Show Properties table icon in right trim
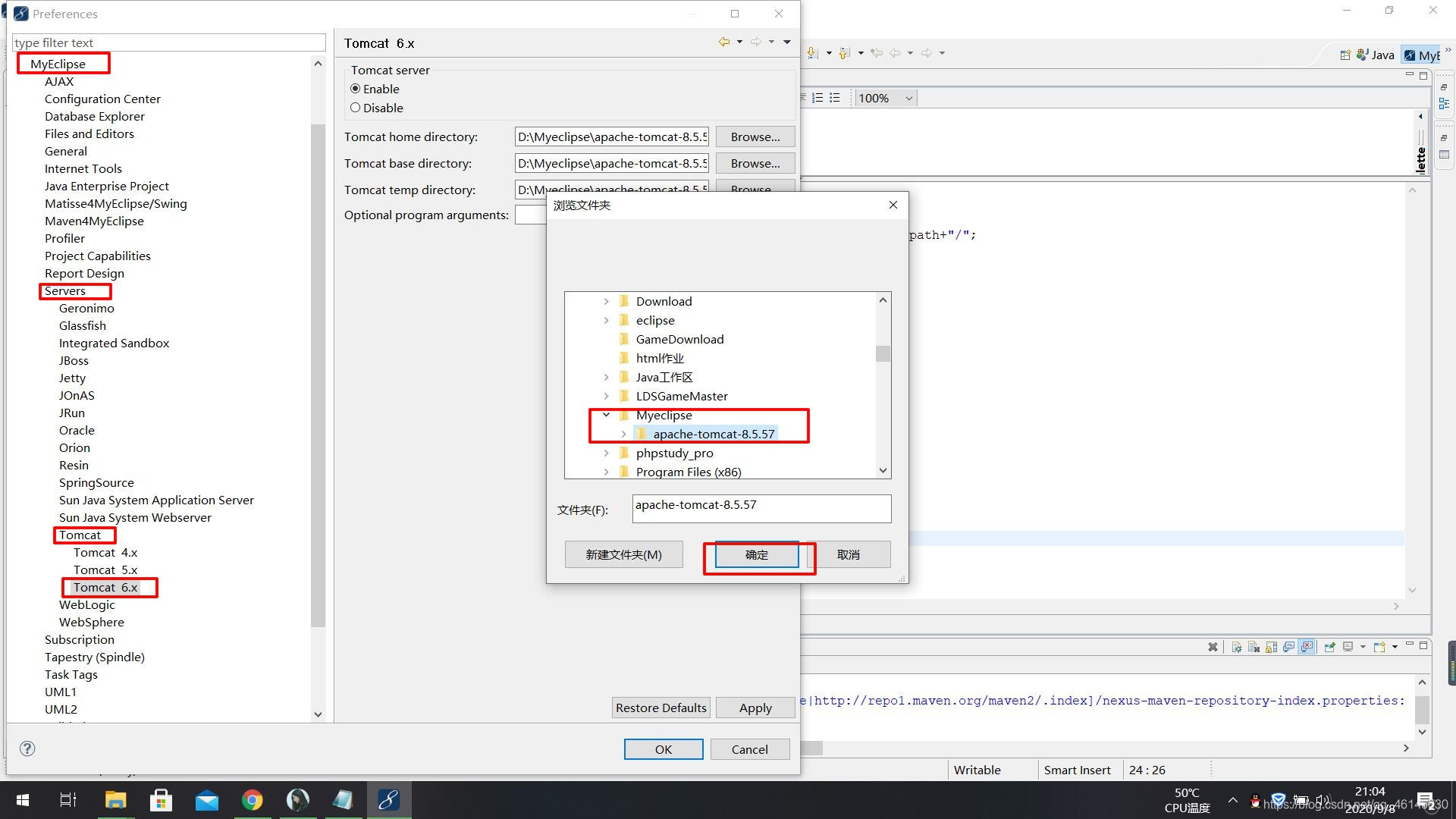1456x819 pixels. point(1444,155)
